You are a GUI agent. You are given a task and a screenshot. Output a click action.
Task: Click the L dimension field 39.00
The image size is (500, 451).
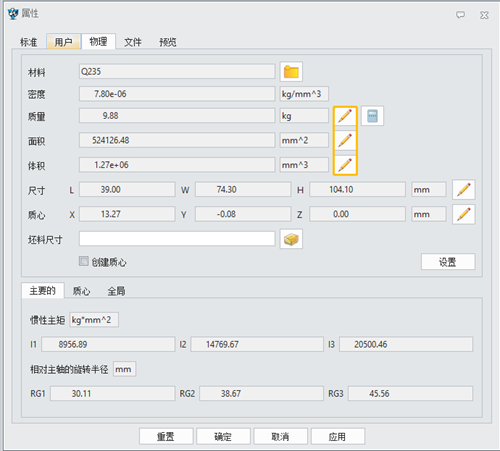pos(127,189)
